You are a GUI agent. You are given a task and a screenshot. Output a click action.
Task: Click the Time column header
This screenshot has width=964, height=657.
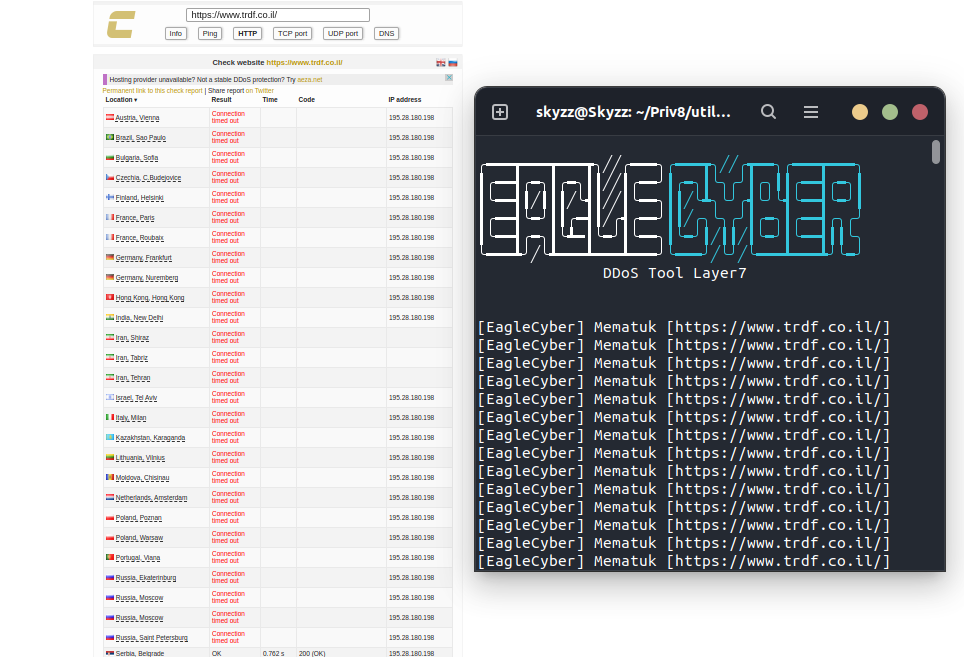(x=270, y=100)
